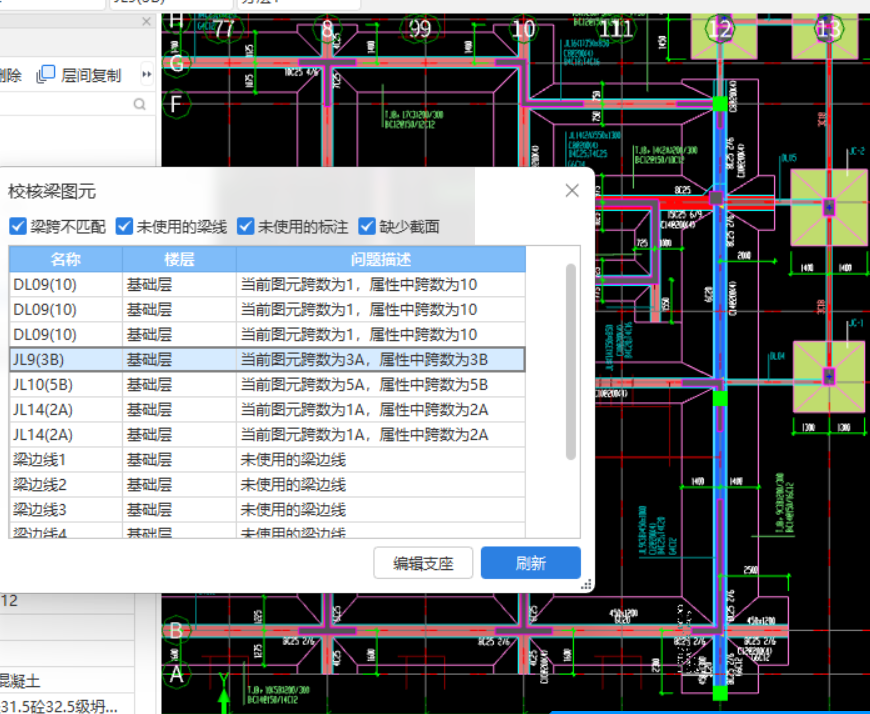The image size is (870, 714).
Task: Select the 梁边线1 row
Action: pyautogui.click(x=267, y=460)
